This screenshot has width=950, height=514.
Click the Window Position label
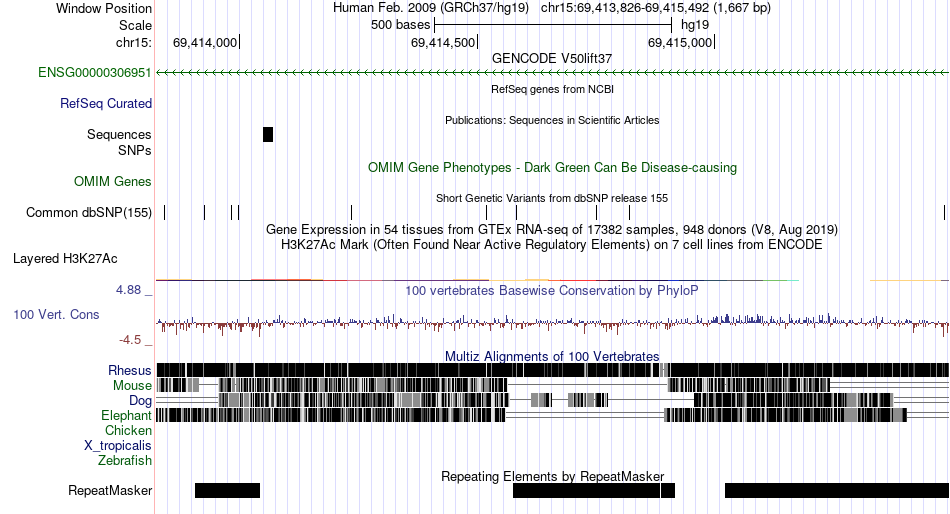click(x=104, y=8)
